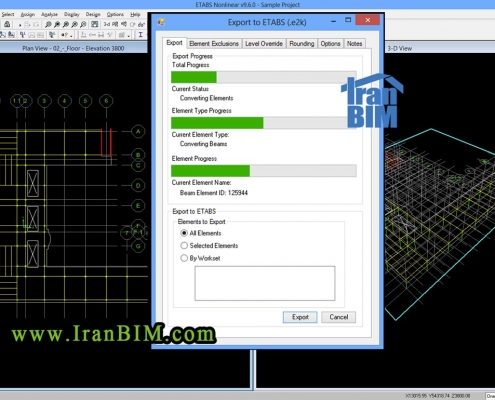495x400 pixels.
Task: Open the Help menu
Action: coord(135,14)
